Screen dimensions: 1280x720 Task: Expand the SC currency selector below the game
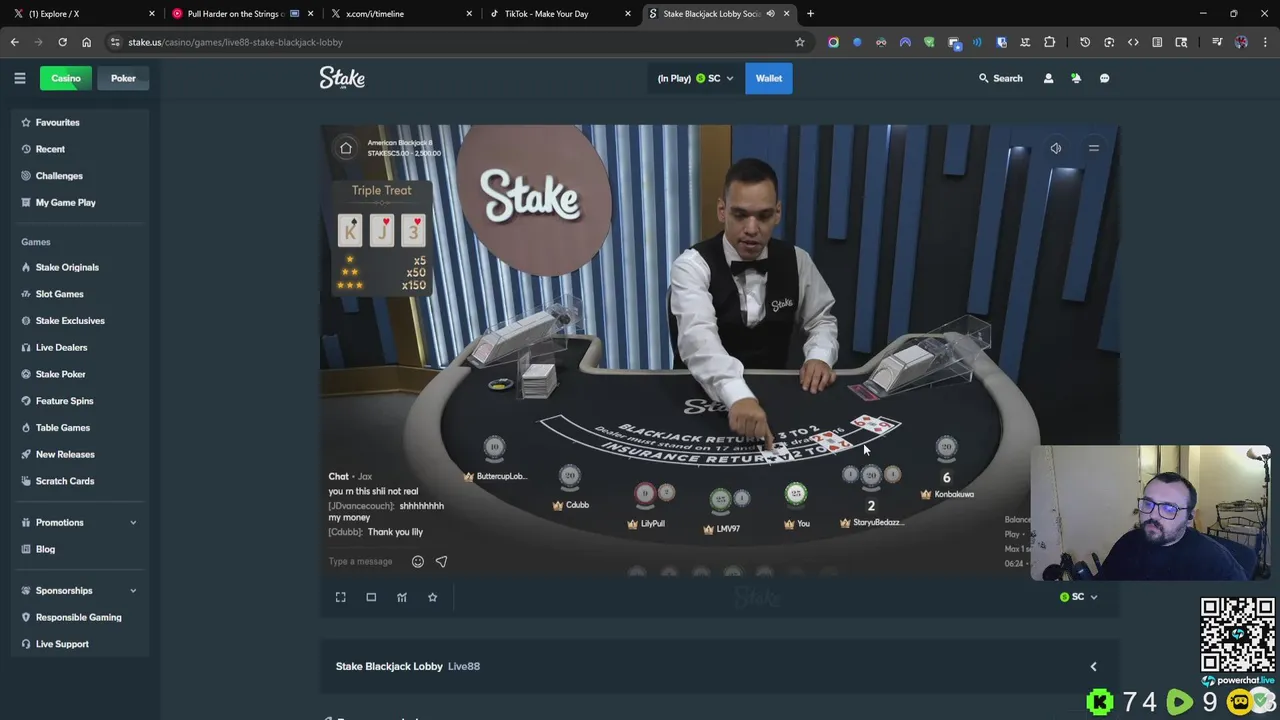click(1079, 597)
